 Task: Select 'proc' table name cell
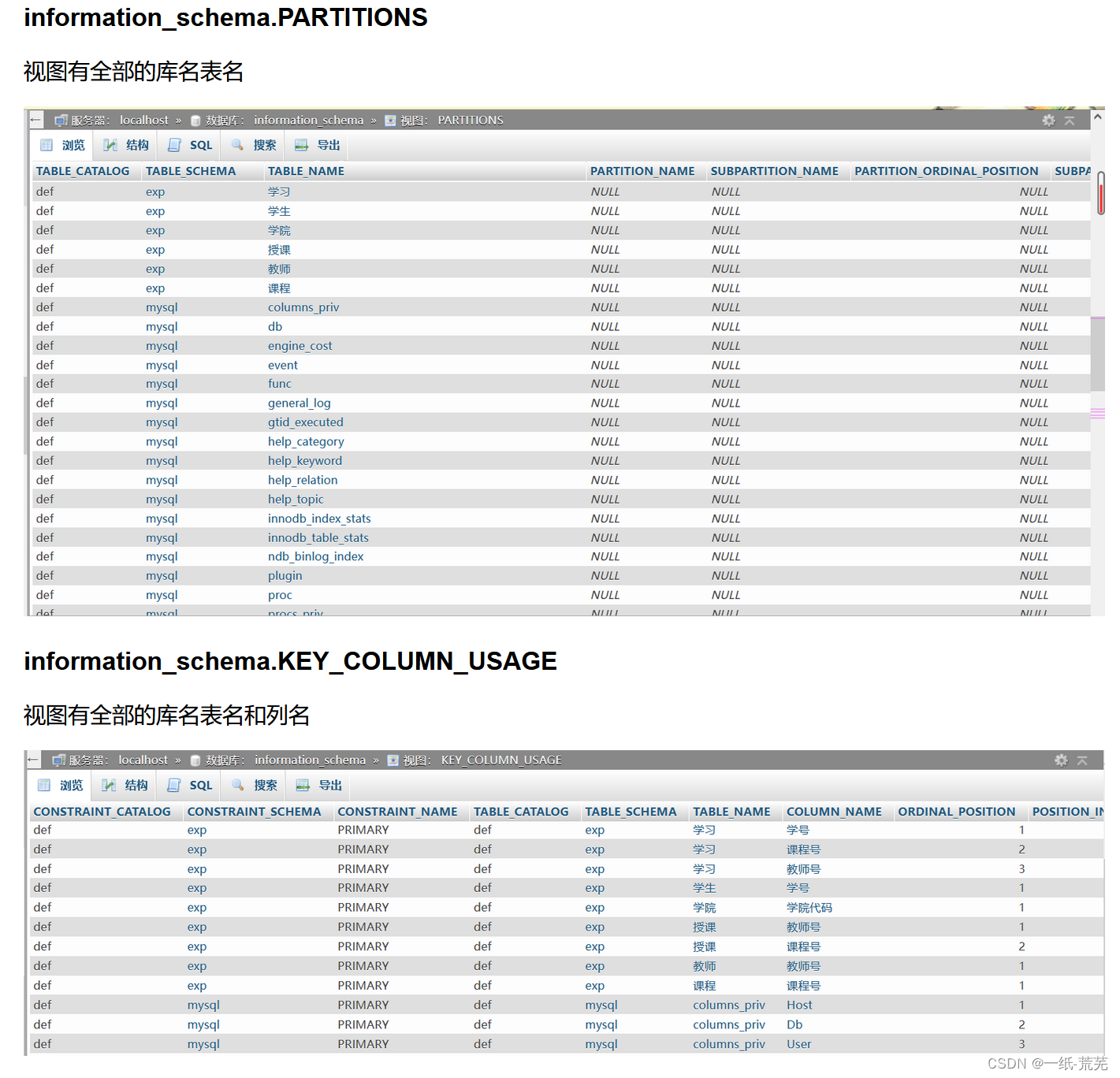pyautogui.click(x=280, y=596)
